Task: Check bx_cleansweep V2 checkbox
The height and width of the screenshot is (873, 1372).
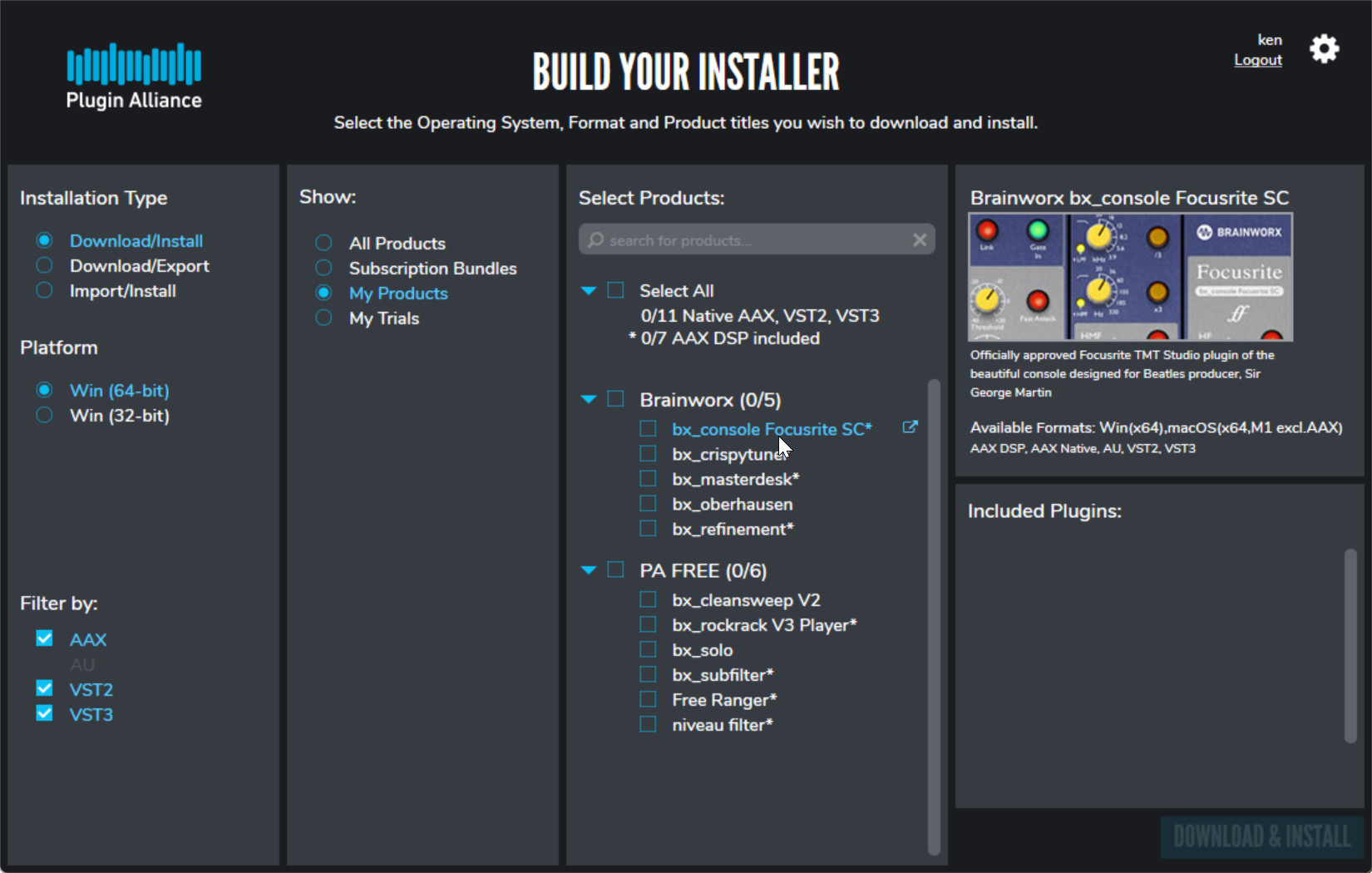Action: 649,599
